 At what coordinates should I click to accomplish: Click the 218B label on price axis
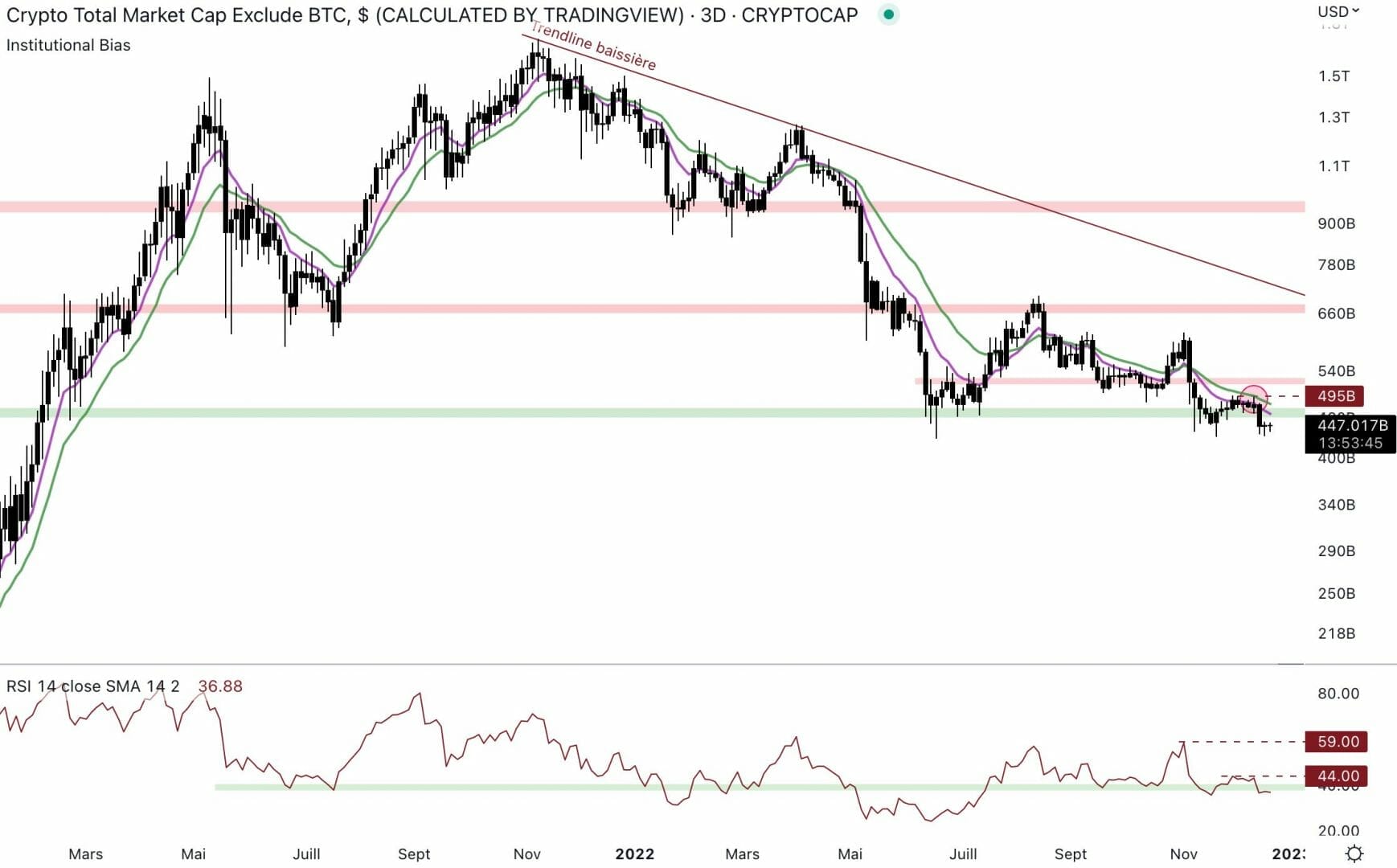click(1336, 634)
